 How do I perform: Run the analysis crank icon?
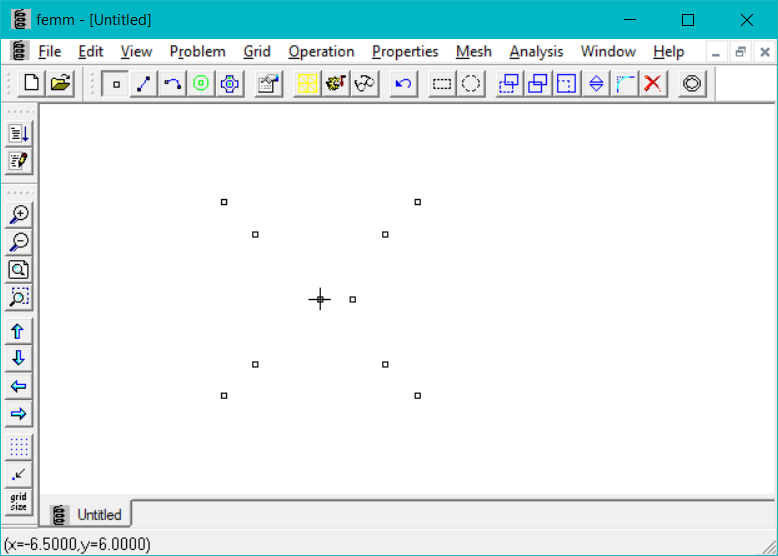click(x=336, y=83)
